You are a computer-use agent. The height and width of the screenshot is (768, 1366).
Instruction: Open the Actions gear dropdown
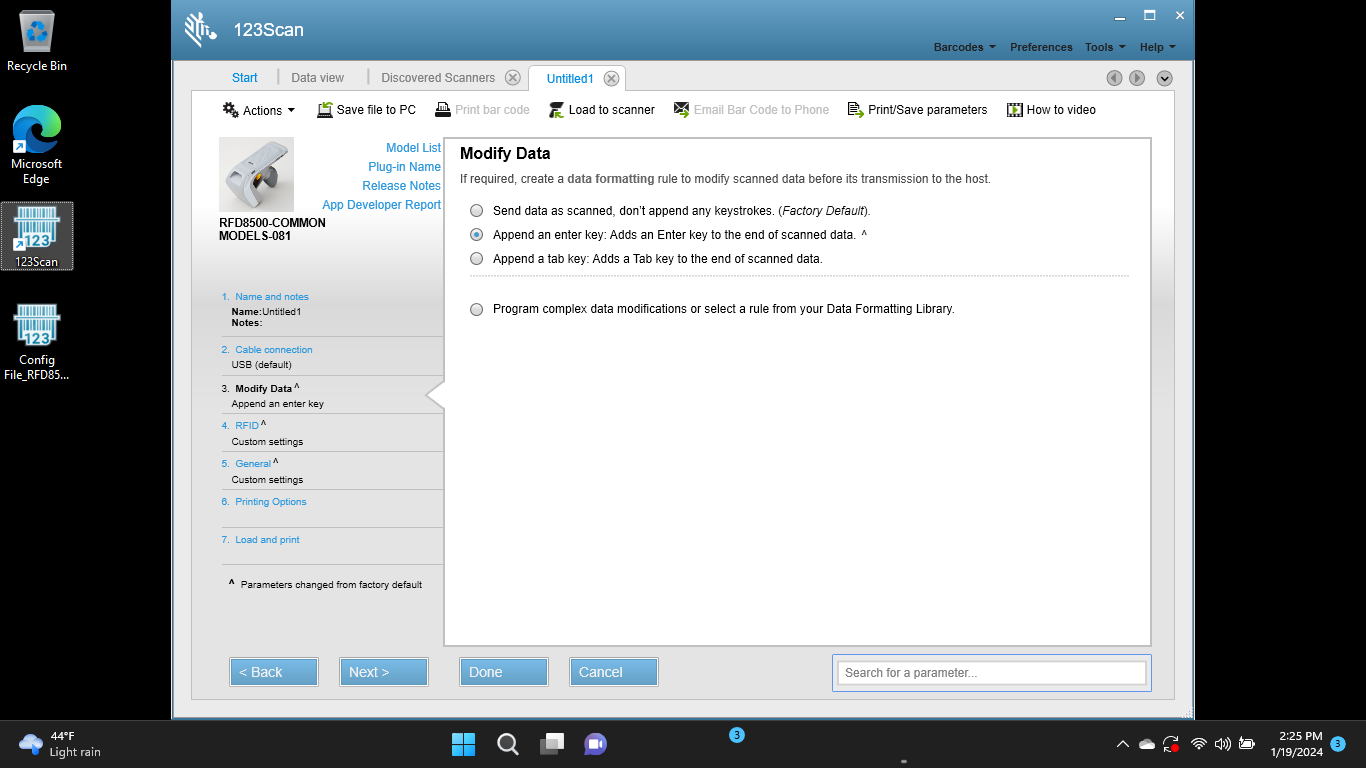(x=259, y=110)
